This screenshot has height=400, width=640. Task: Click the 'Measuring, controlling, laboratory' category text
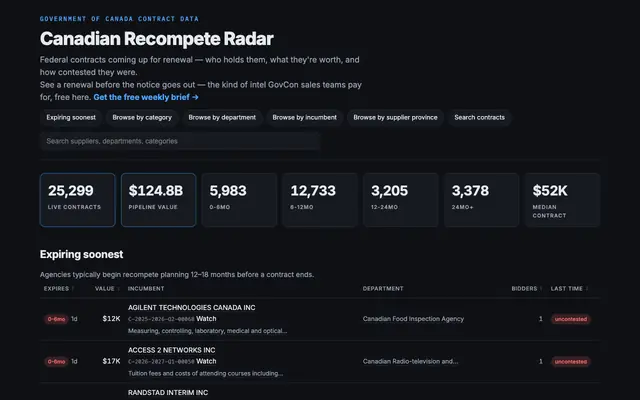[x=207, y=331]
